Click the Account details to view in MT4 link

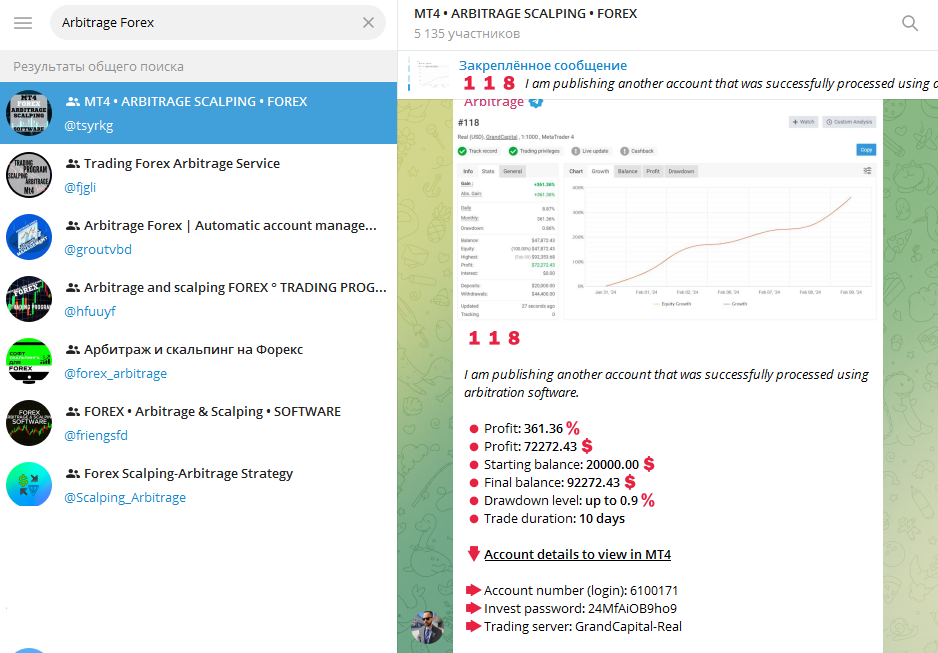point(577,554)
